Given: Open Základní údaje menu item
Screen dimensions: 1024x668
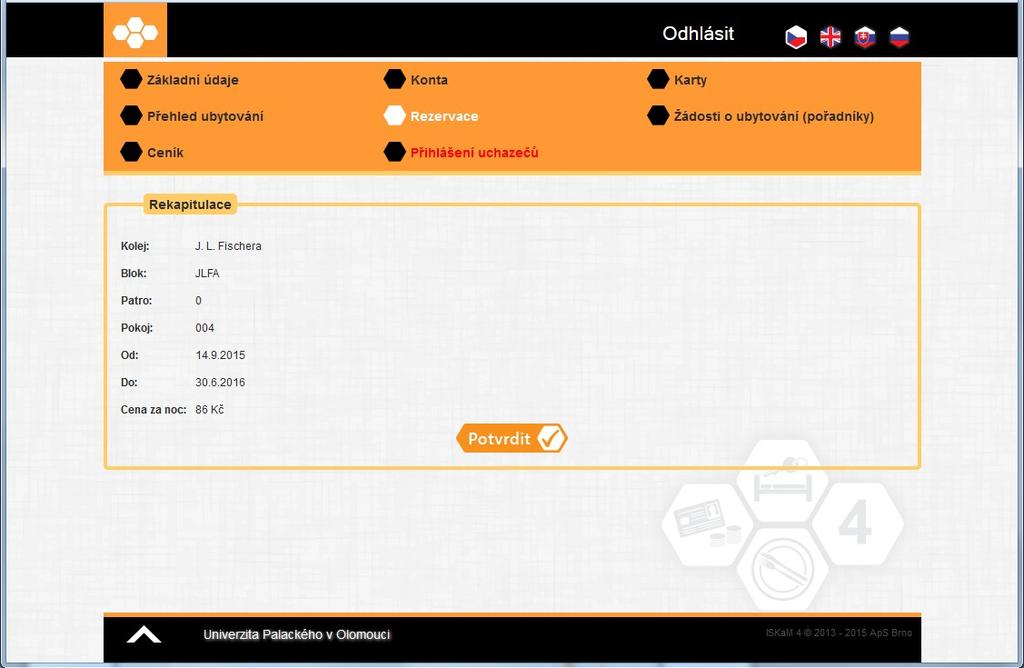Looking at the screenshot, I should point(193,80).
